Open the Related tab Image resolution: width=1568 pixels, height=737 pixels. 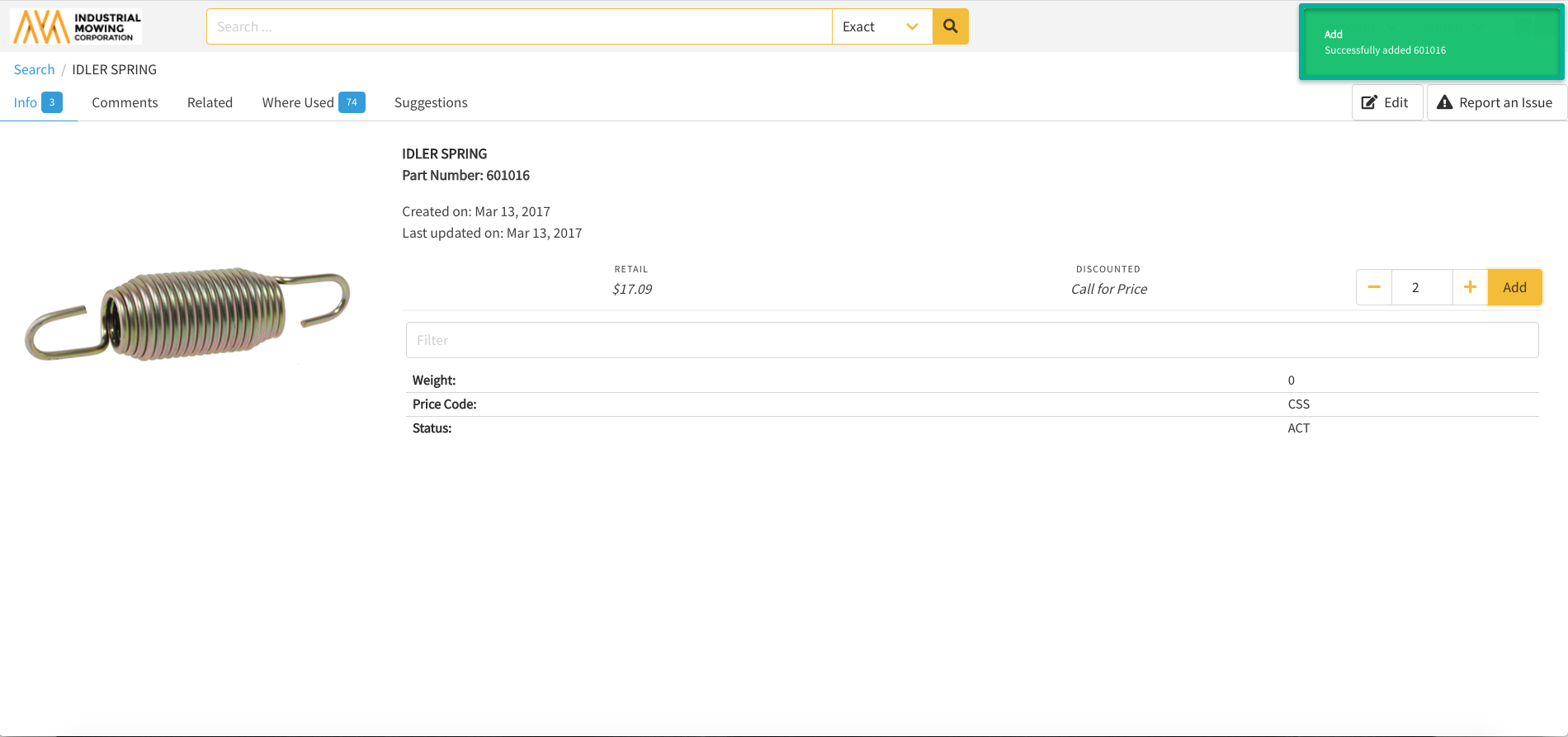[x=210, y=102]
